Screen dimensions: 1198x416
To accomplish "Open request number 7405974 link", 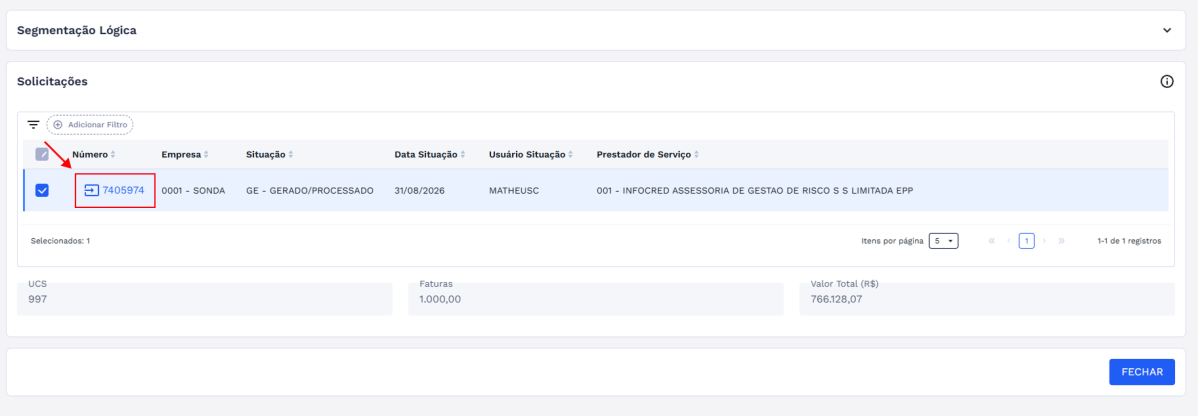I will (x=115, y=190).
